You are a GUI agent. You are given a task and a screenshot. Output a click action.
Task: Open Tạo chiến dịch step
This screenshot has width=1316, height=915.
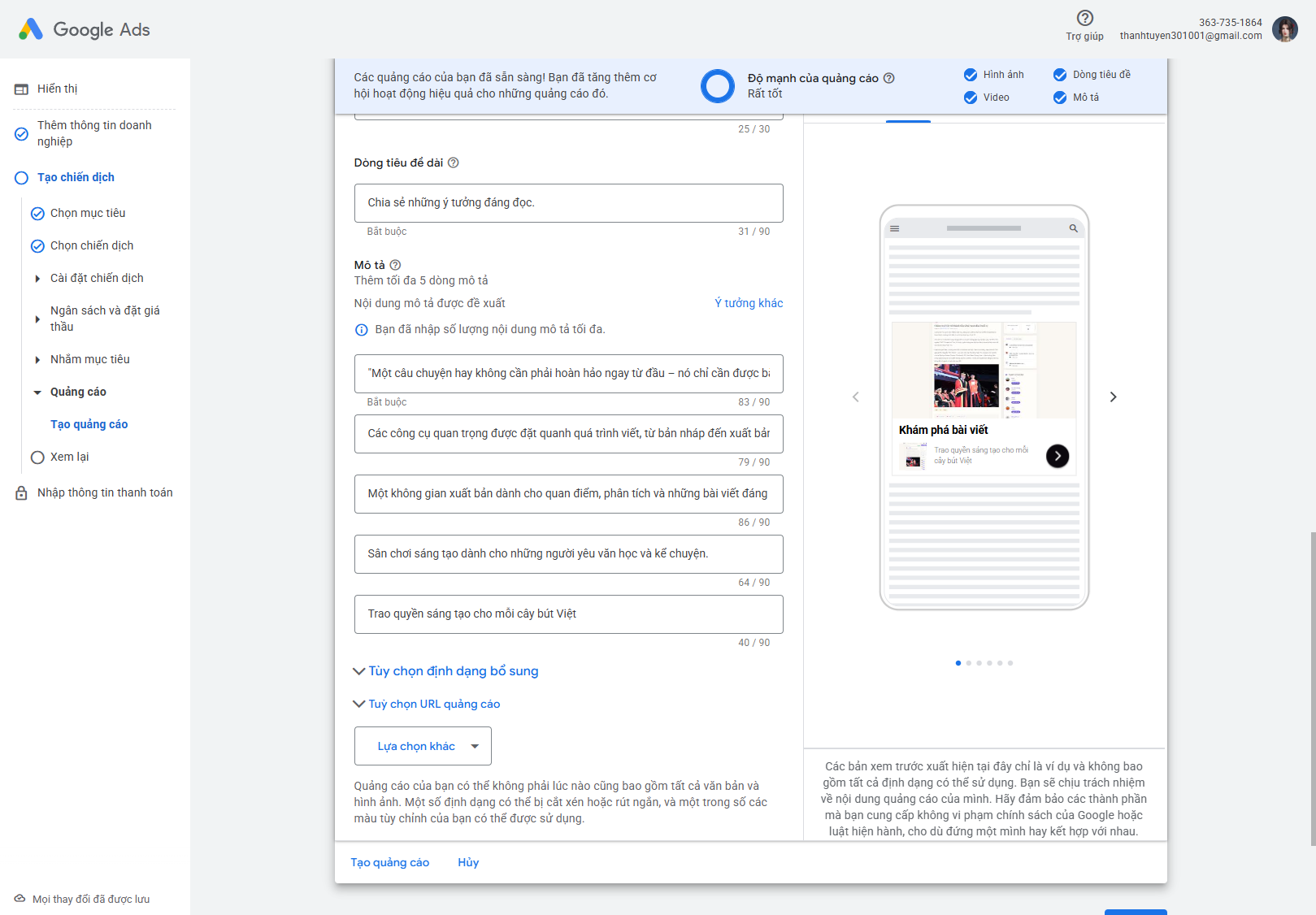pos(76,177)
